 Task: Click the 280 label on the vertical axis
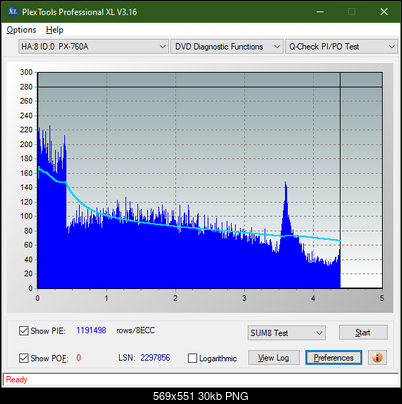[26, 87]
